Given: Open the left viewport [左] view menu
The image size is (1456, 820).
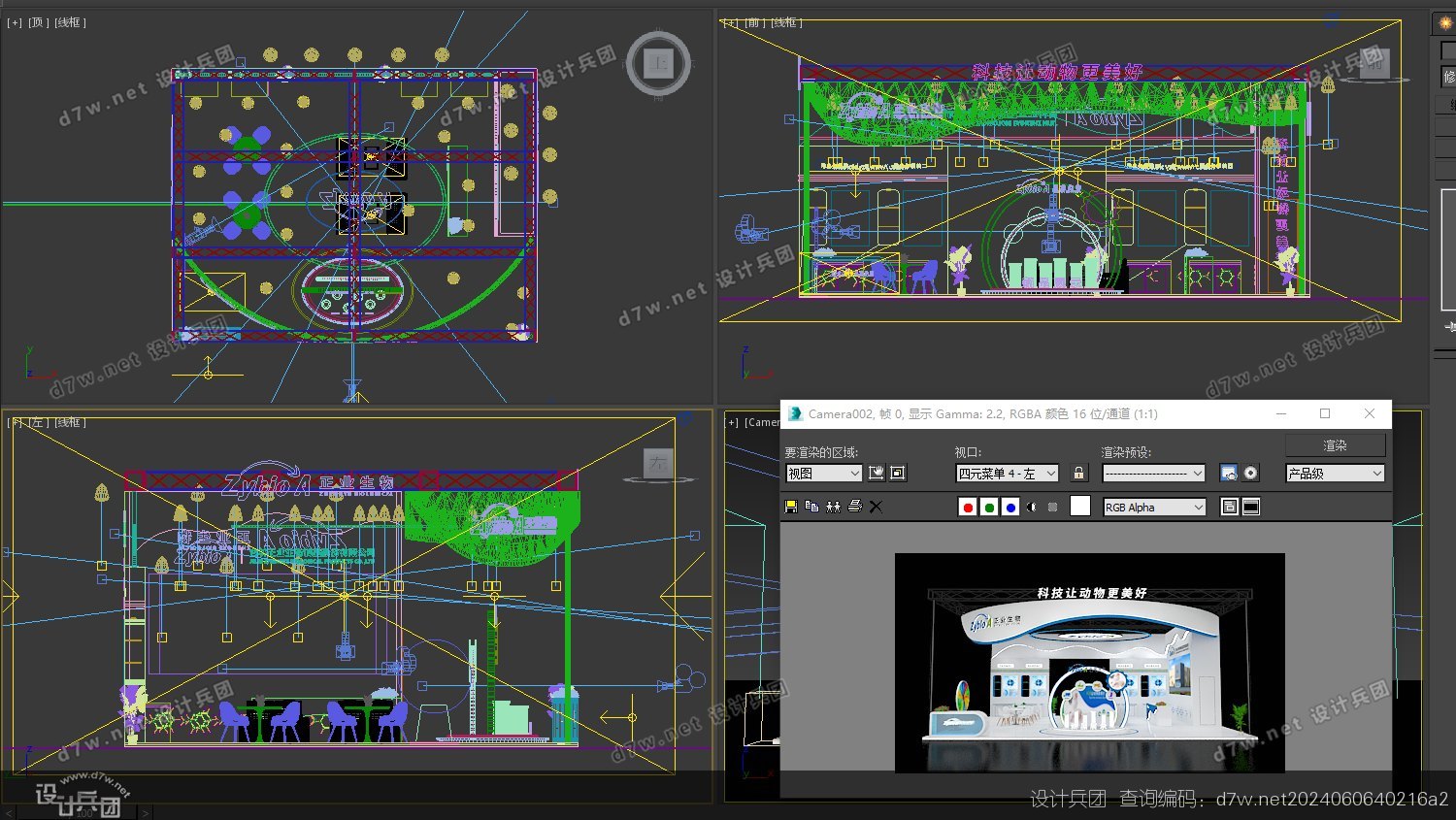Looking at the screenshot, I should coord(38,422).
